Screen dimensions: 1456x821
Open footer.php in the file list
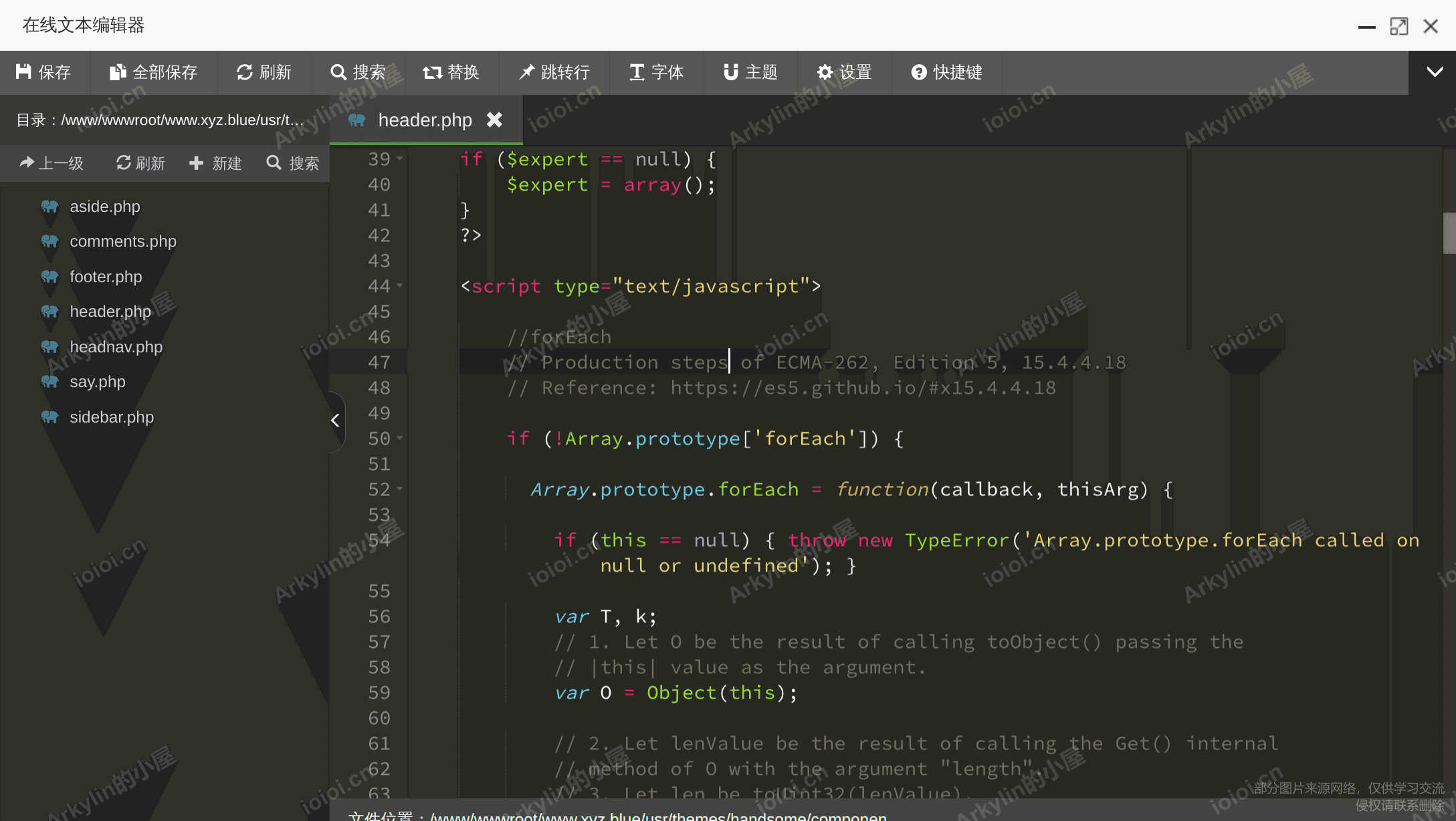point(106,277)
